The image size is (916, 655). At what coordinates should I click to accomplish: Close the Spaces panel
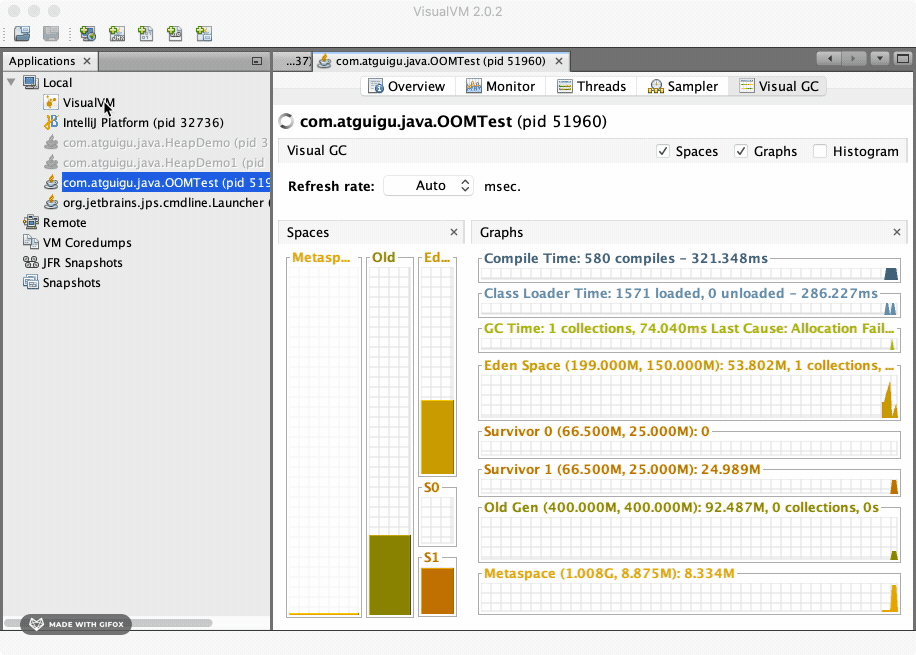click(x=454, y=232)
